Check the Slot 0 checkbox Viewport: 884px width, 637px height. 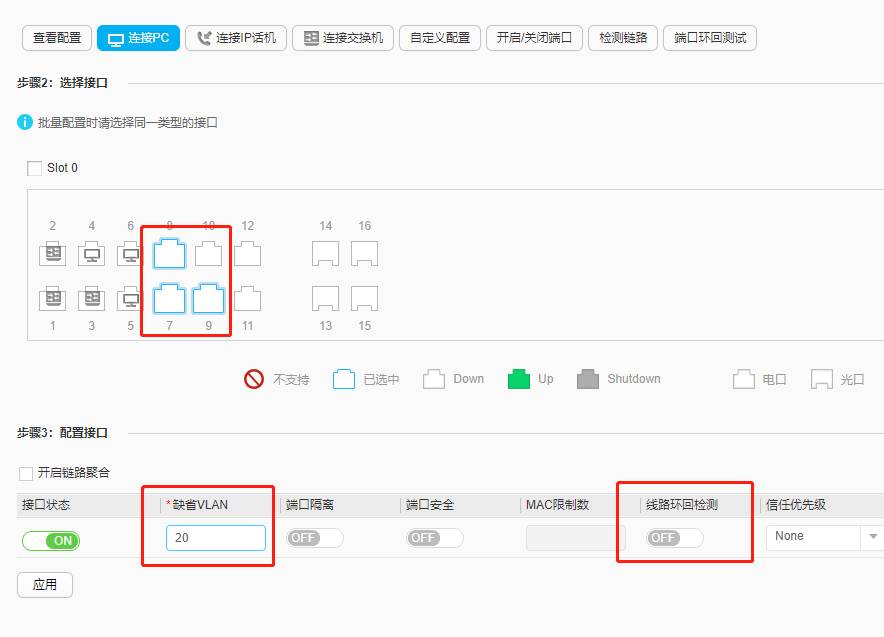(35, 168)
